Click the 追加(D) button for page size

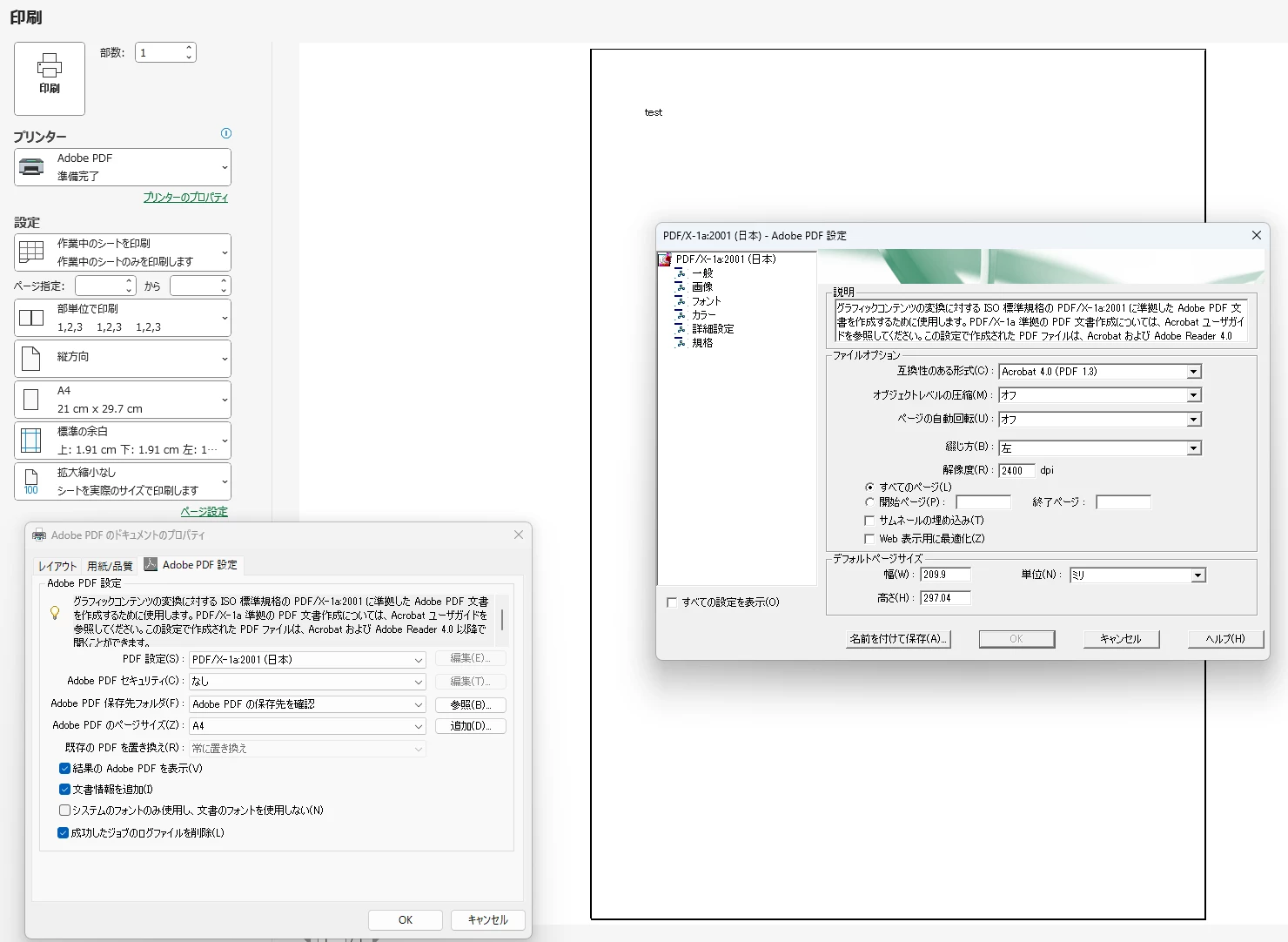(x=470, y=726)
